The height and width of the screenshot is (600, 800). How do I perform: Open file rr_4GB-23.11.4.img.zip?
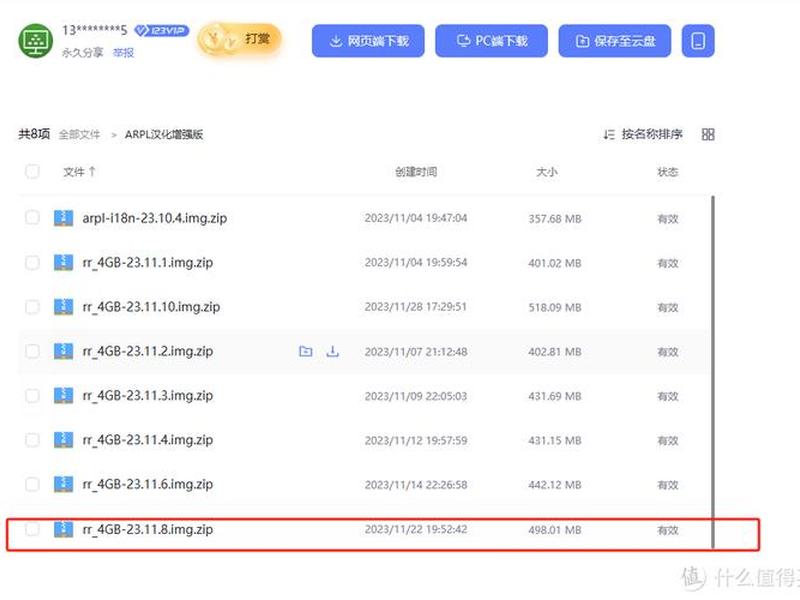(147, 440)
